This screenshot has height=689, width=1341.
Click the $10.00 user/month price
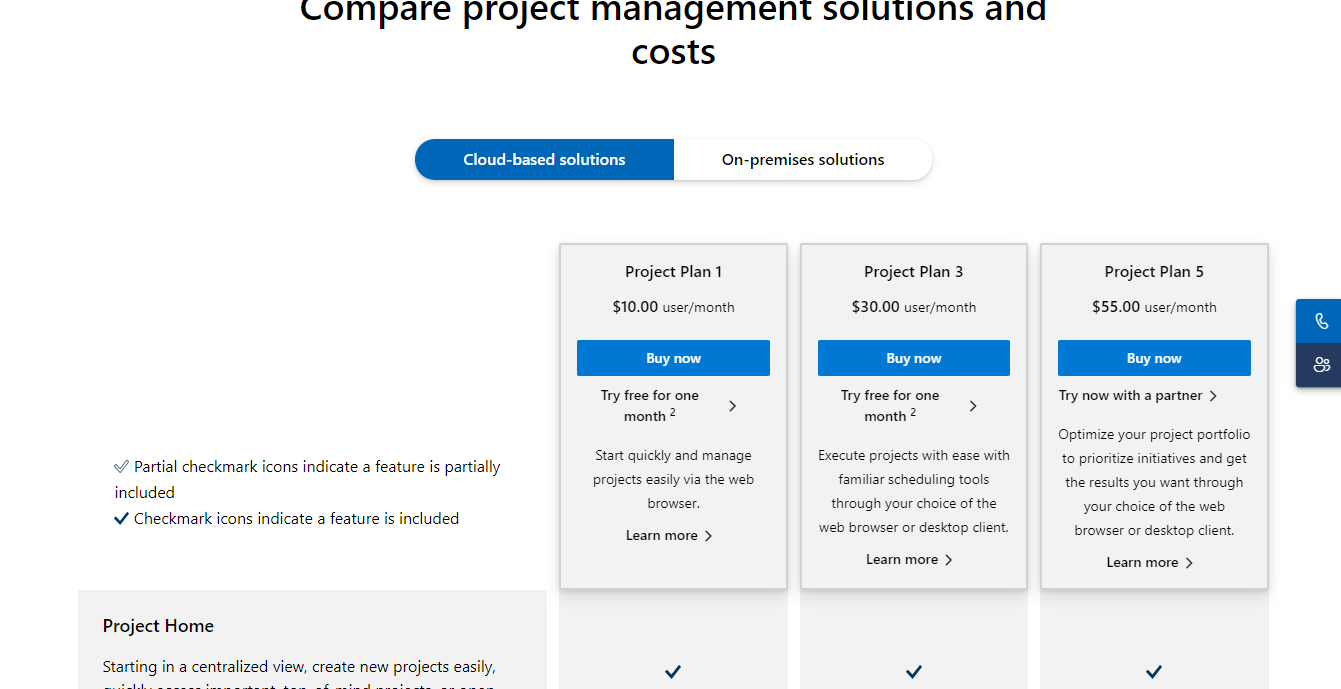[673, 307]
